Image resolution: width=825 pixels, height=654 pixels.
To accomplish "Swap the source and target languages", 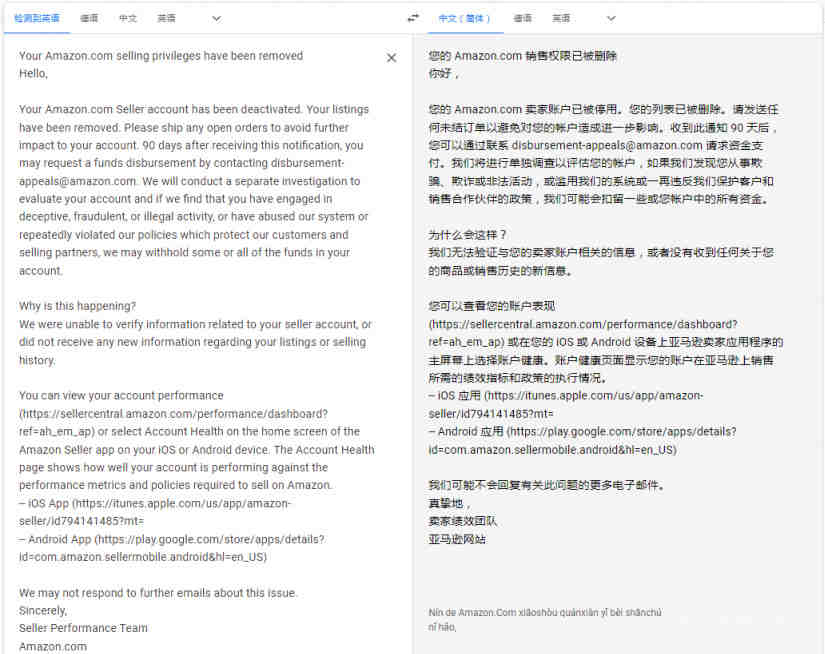I will coord(414,18).
